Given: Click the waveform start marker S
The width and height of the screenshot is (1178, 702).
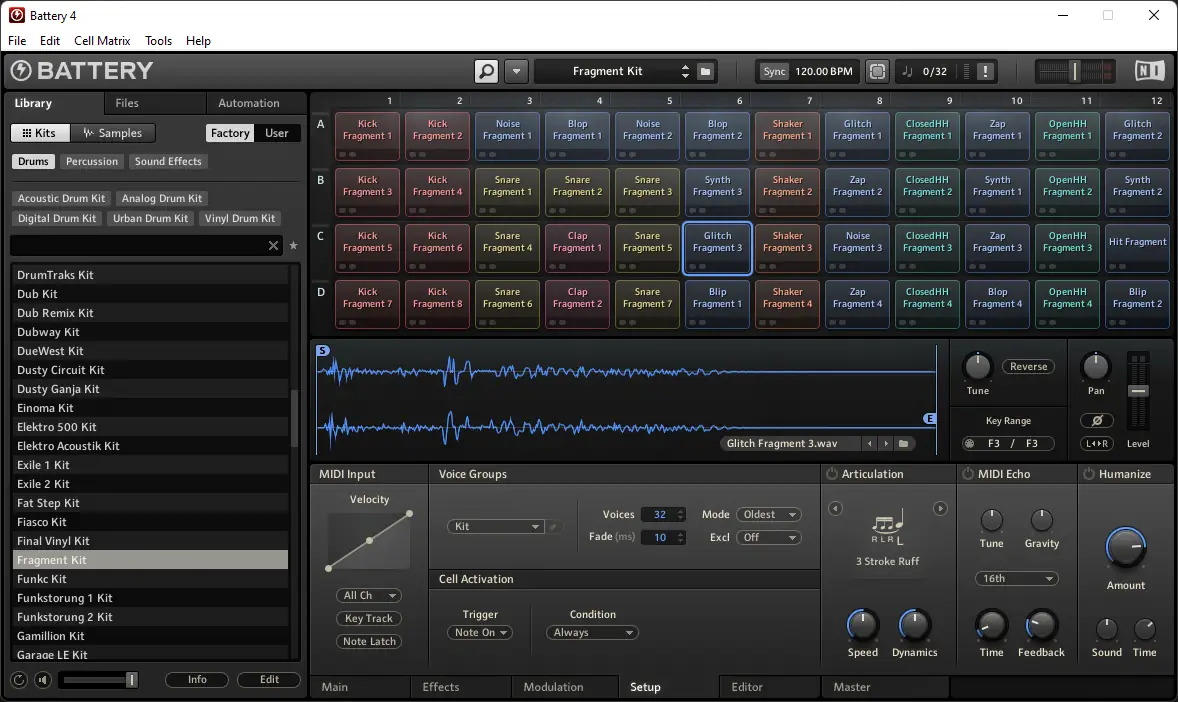Looking at the screenshot, I should click(322, 350).
